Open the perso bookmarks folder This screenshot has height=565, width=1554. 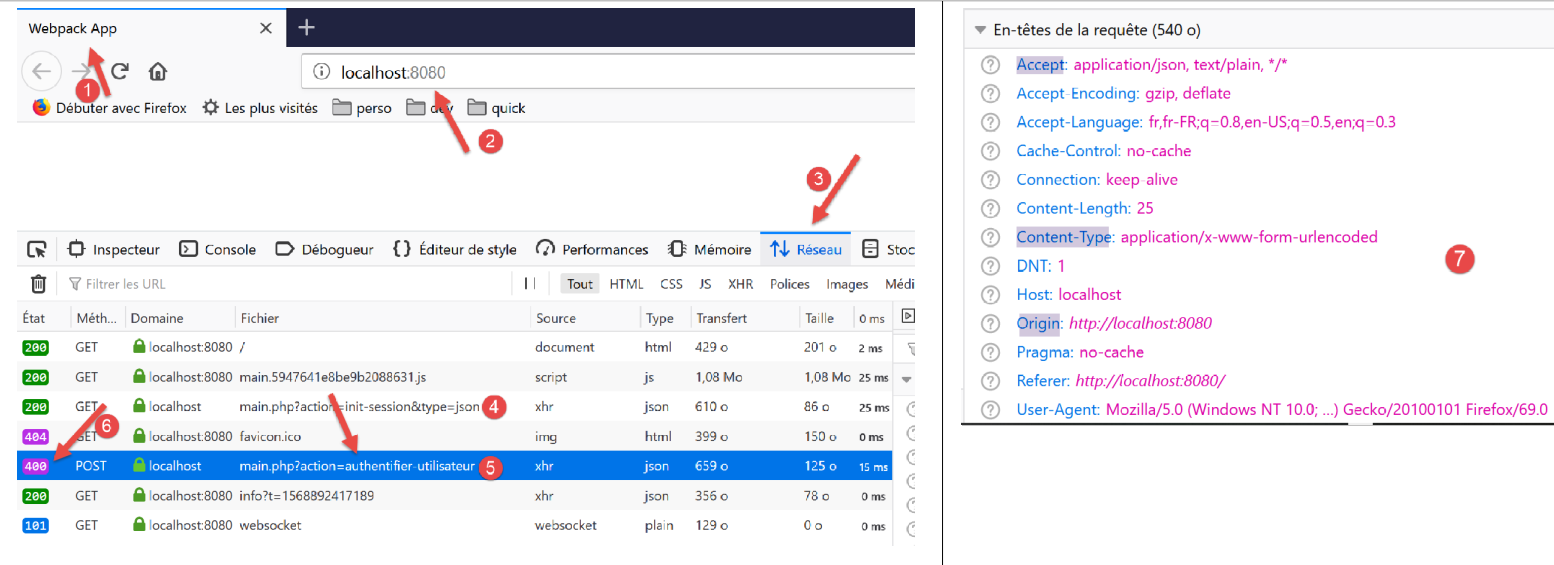coord(362,108)
